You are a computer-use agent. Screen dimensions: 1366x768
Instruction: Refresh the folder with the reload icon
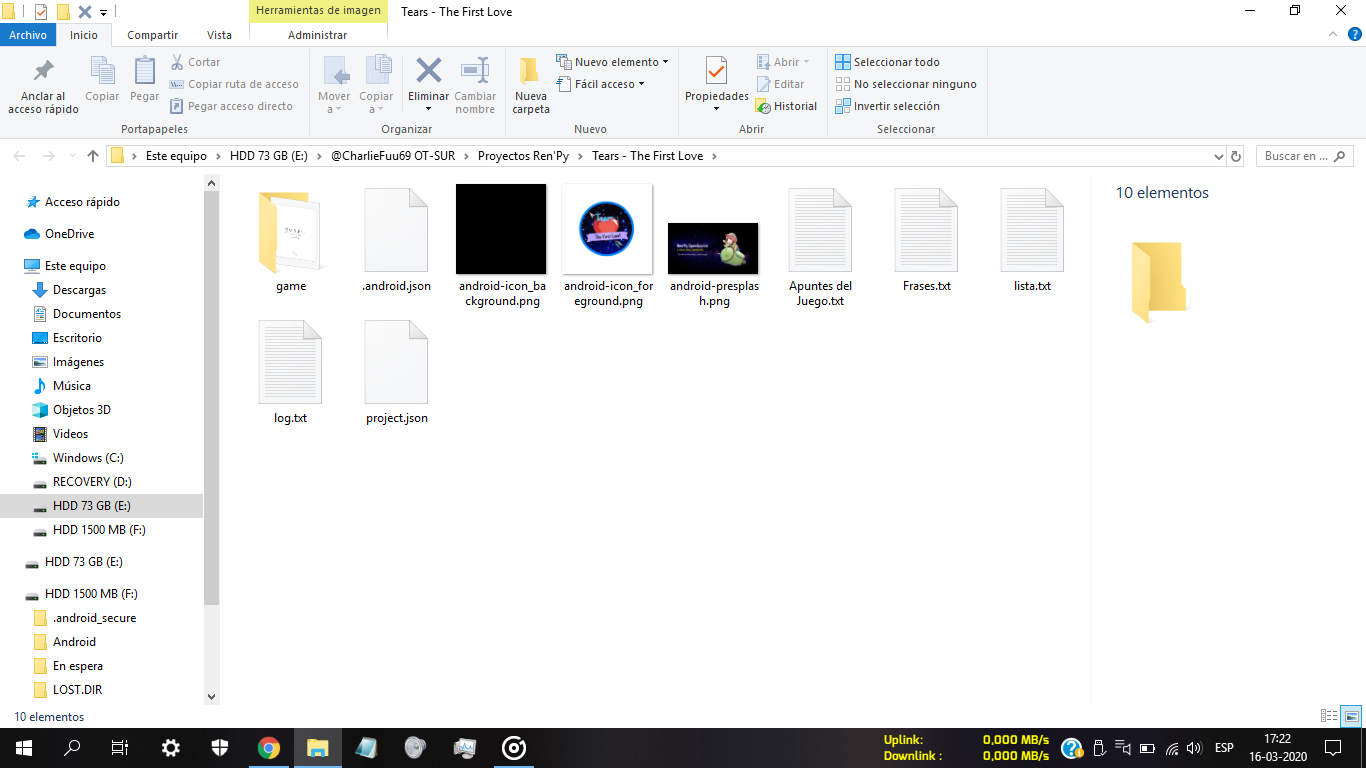point(1236,156)
